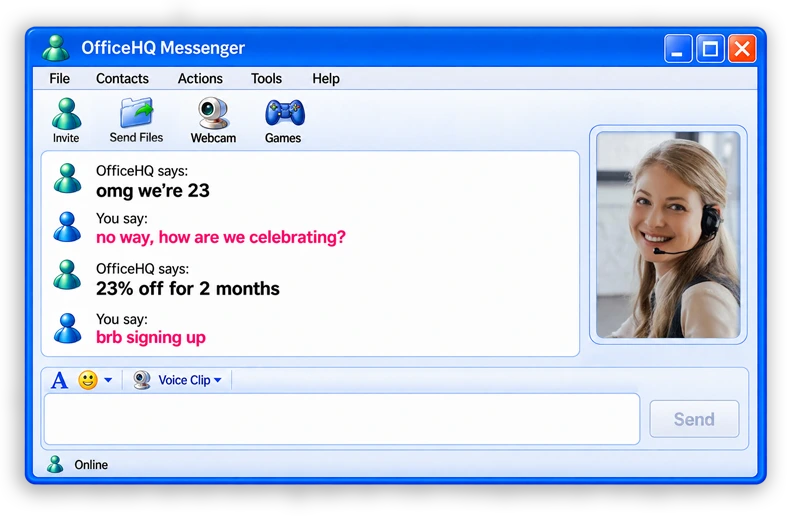Screen dimensions: 805x520
Task: Expand the emoticon dropdown arrow
Action: pos(108,380)
